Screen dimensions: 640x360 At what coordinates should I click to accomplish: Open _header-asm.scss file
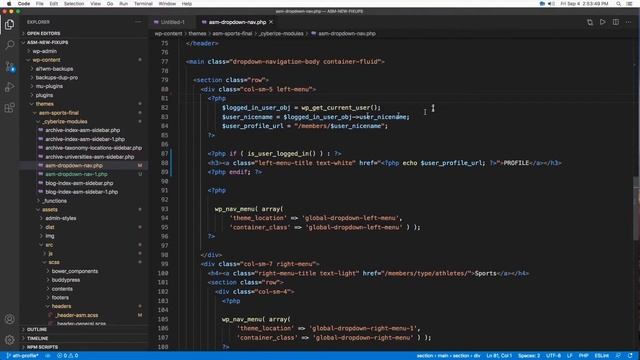point(77,315)
